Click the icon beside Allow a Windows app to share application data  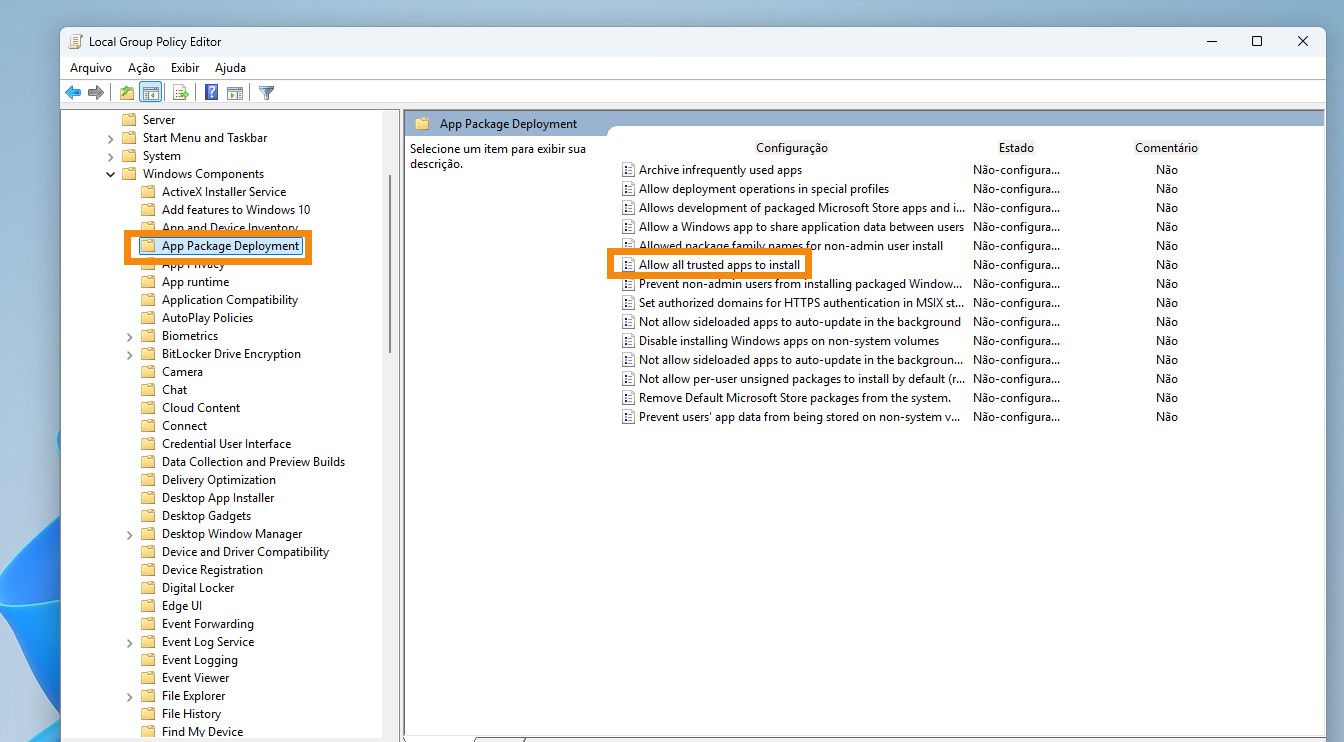(628, 227)
